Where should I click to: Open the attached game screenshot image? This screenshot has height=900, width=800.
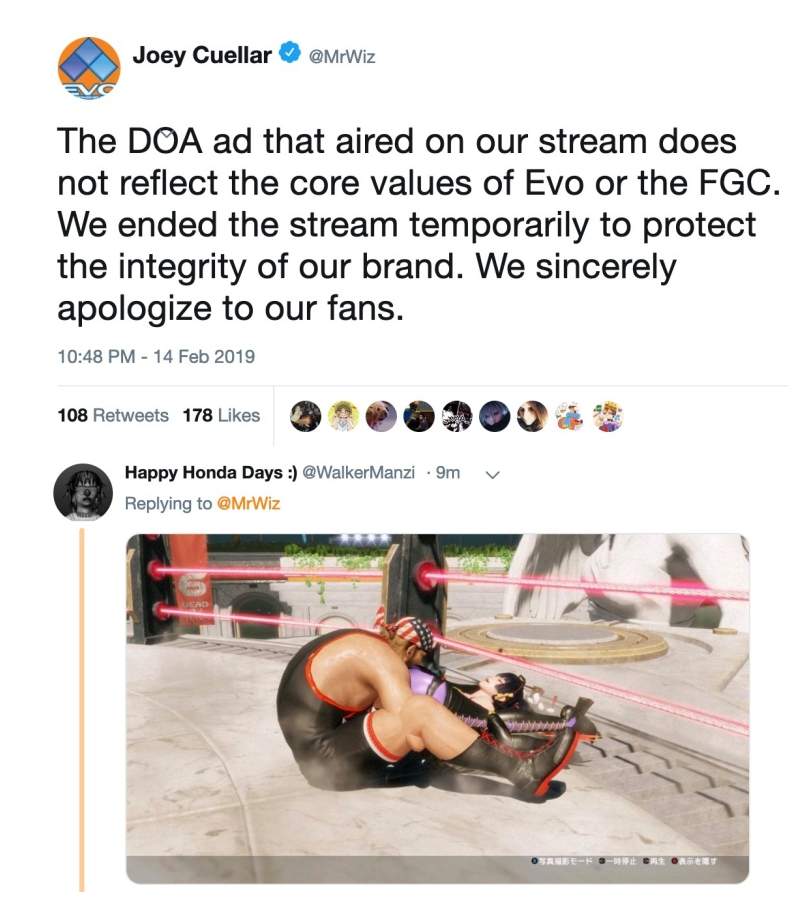tap(437, 709)
